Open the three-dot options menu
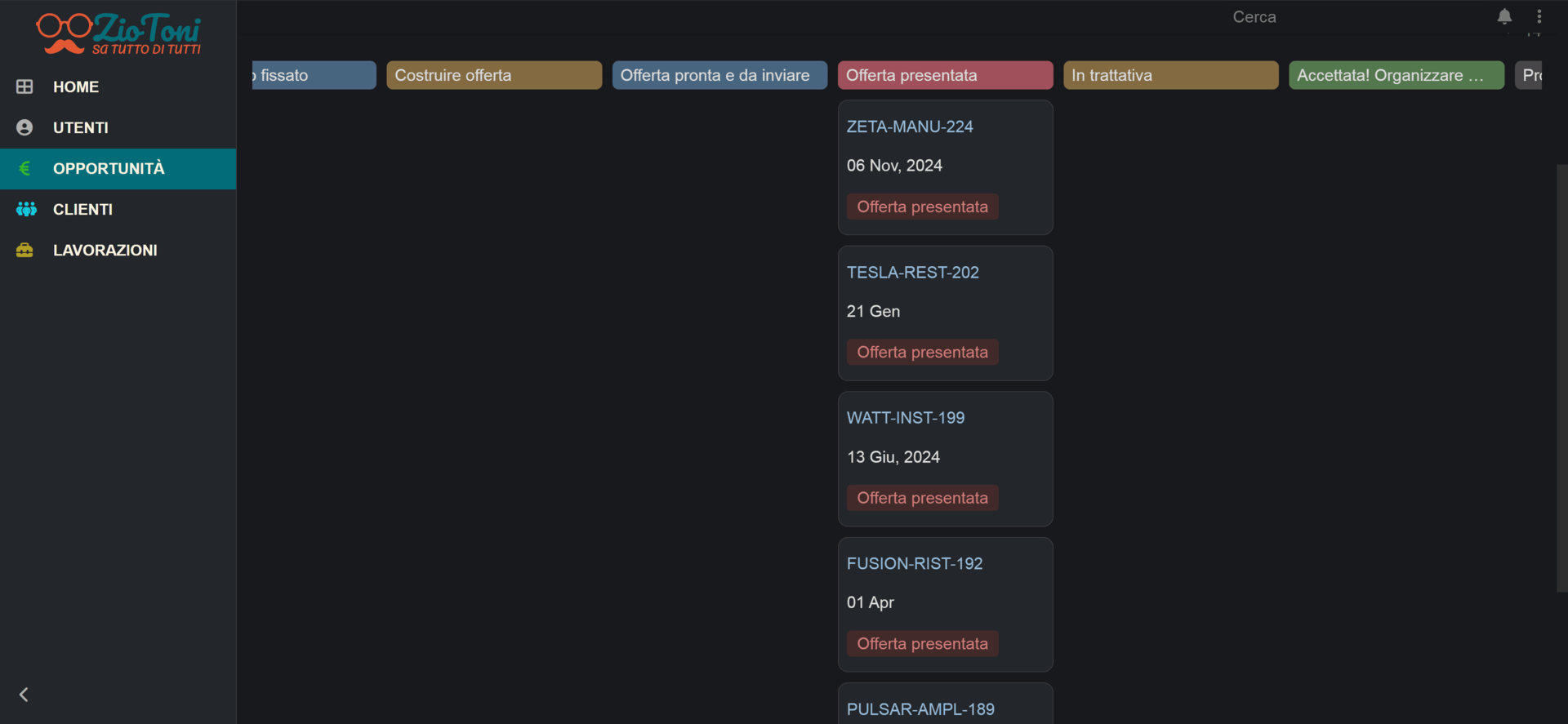Viewport: 1568px width, 724px height. pos(1539,16)
